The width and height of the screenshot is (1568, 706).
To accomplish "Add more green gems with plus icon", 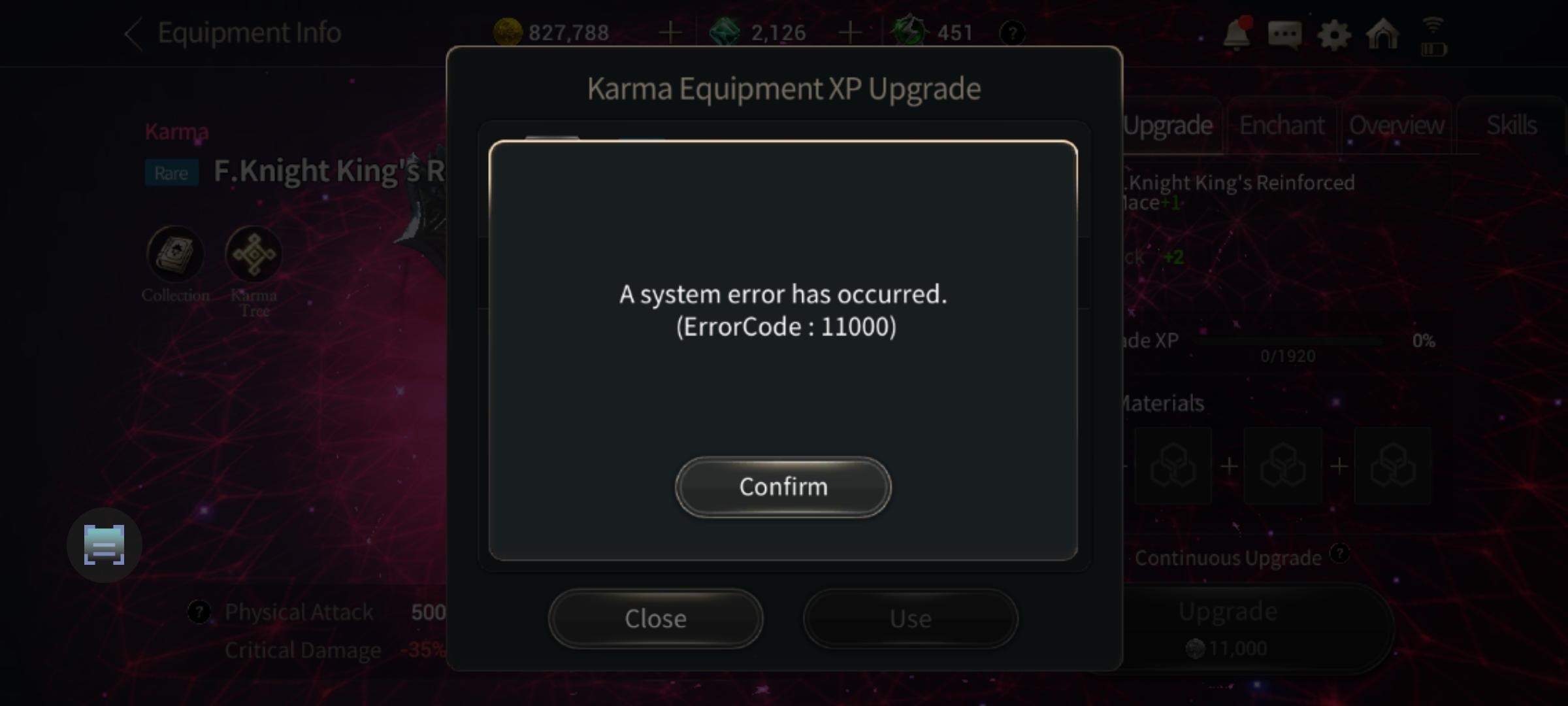I will point(850,32).
